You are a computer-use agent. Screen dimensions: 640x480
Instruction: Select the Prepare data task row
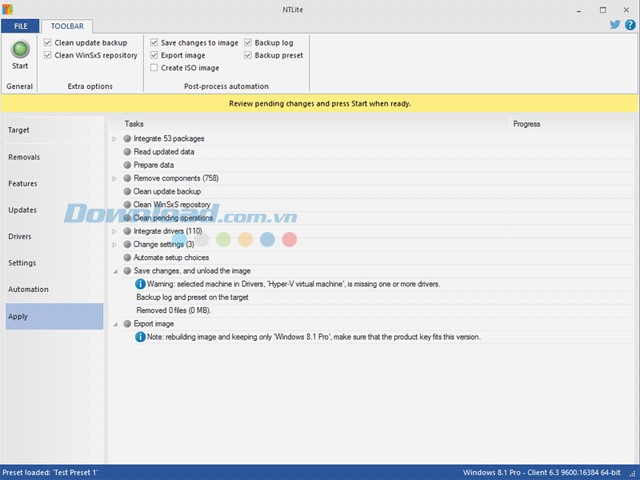154,165
